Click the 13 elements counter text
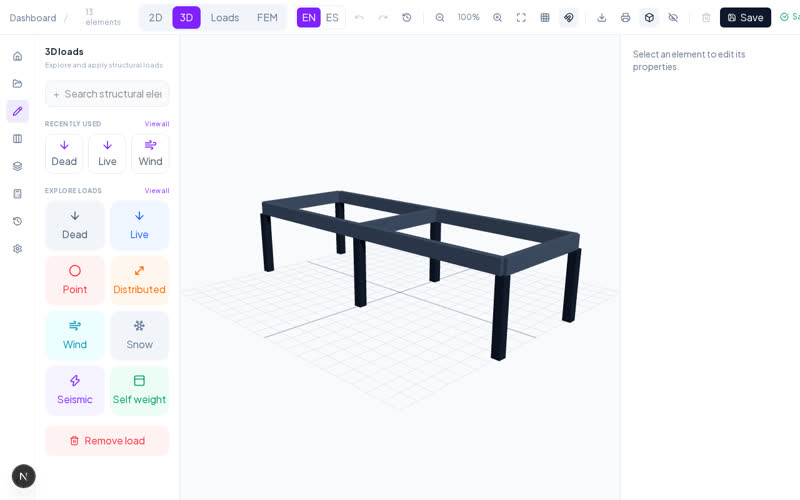Image resolution: width=800 pixels, height=500 pixels. click(103, 17)
